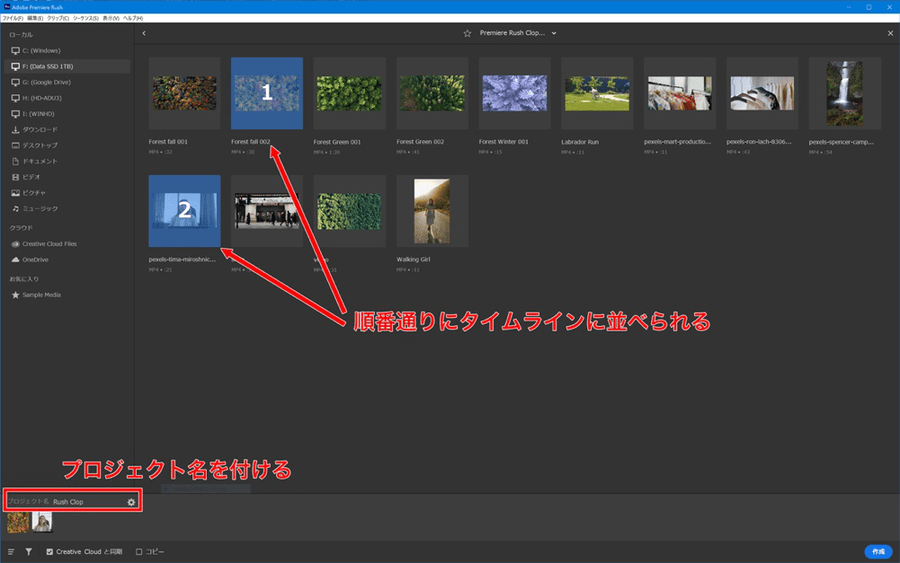Toggle the Creative Cloud と同期 checkbox
Screen dimensions: 900x563
pos(50,551)
